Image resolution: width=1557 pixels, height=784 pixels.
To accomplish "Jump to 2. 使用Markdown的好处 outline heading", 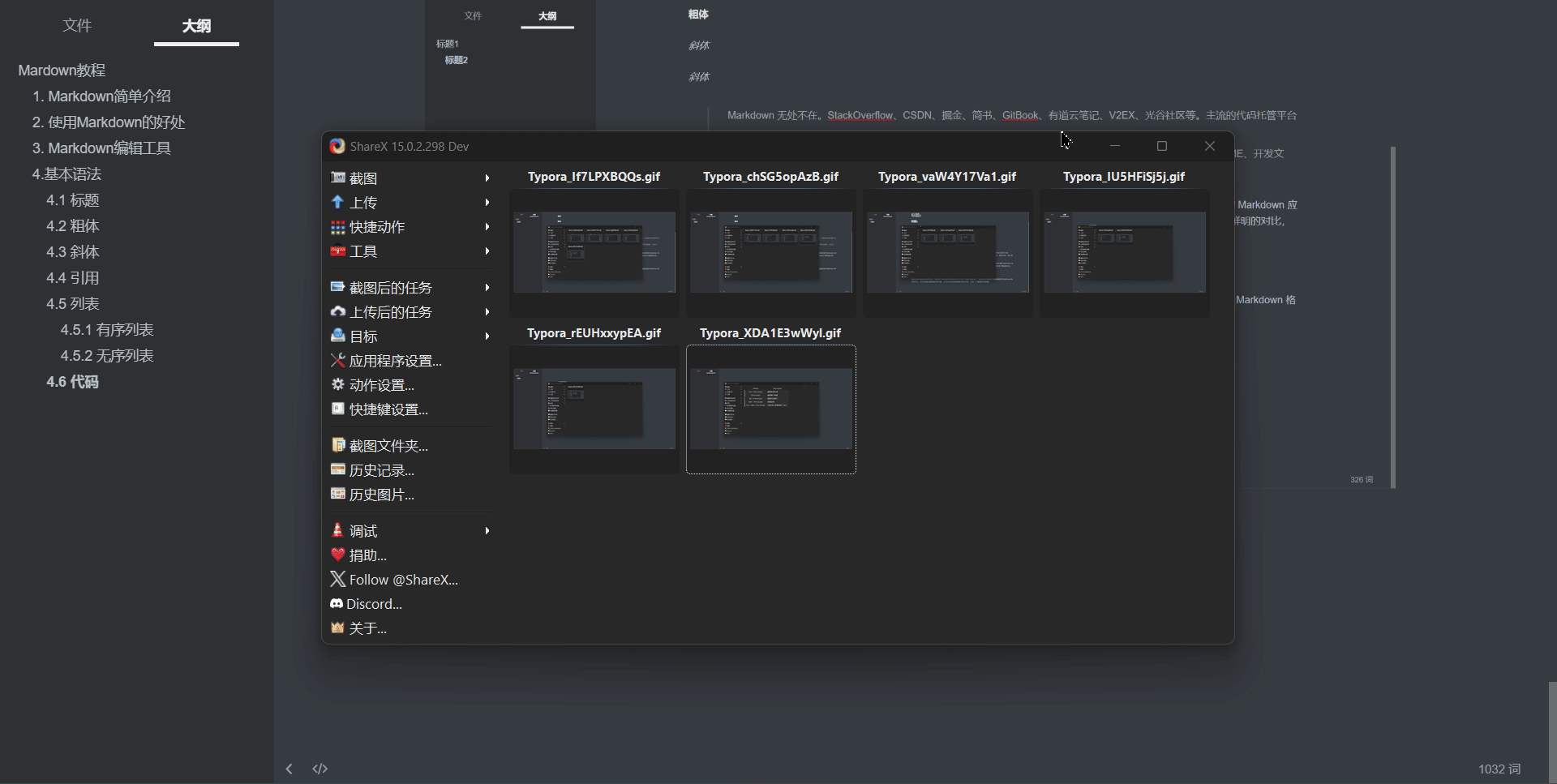I will 109,122.
